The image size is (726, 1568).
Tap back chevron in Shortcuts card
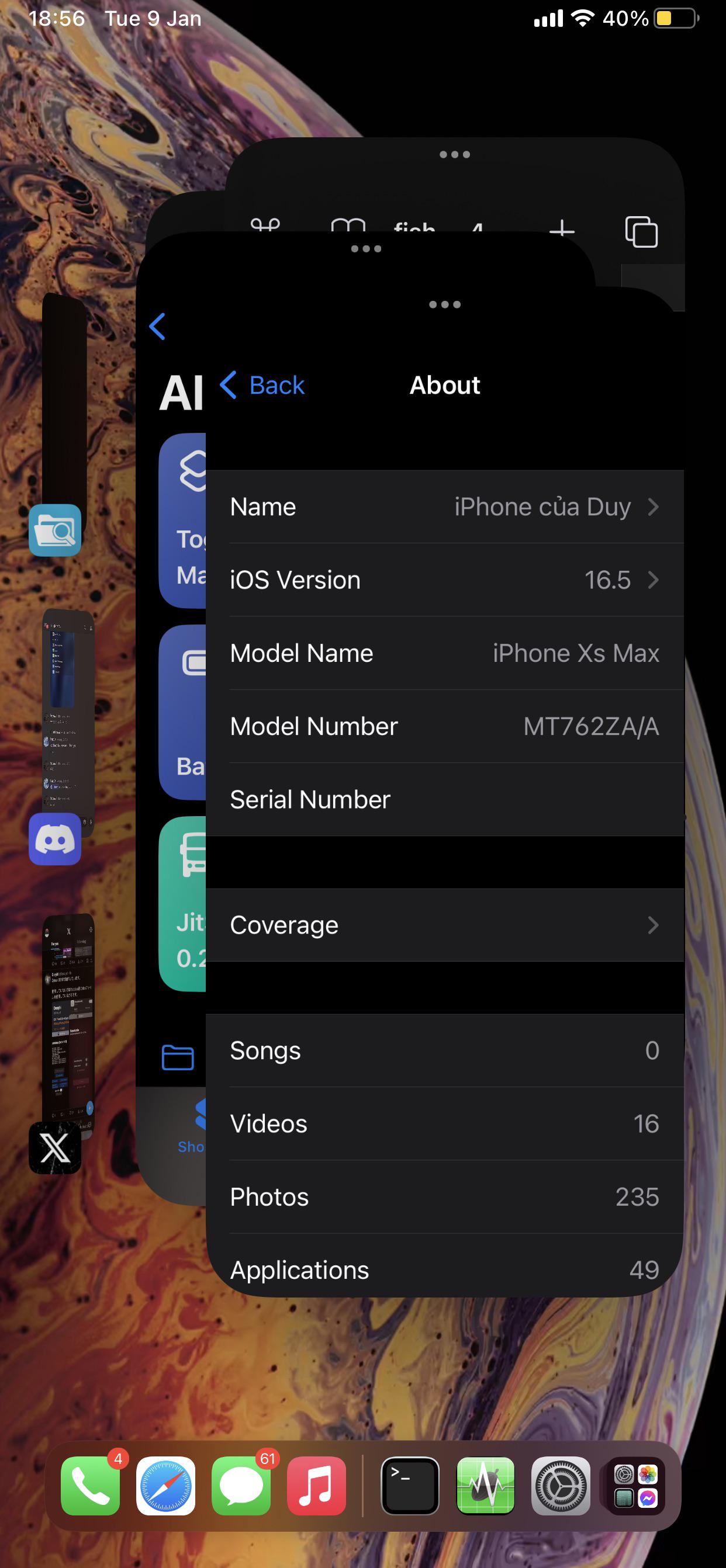tap(157, 326)
